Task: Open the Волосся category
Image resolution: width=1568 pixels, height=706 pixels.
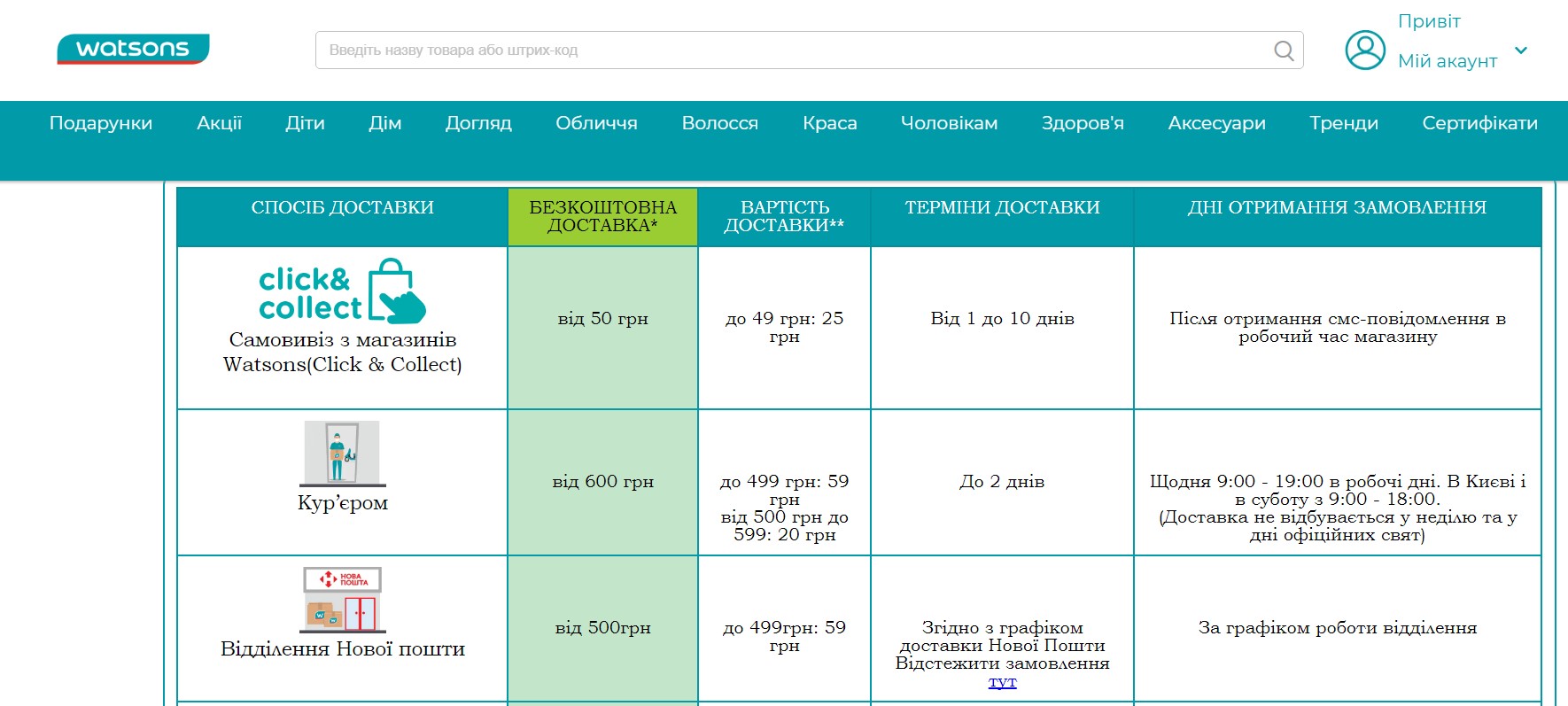Action: point(719,123)
